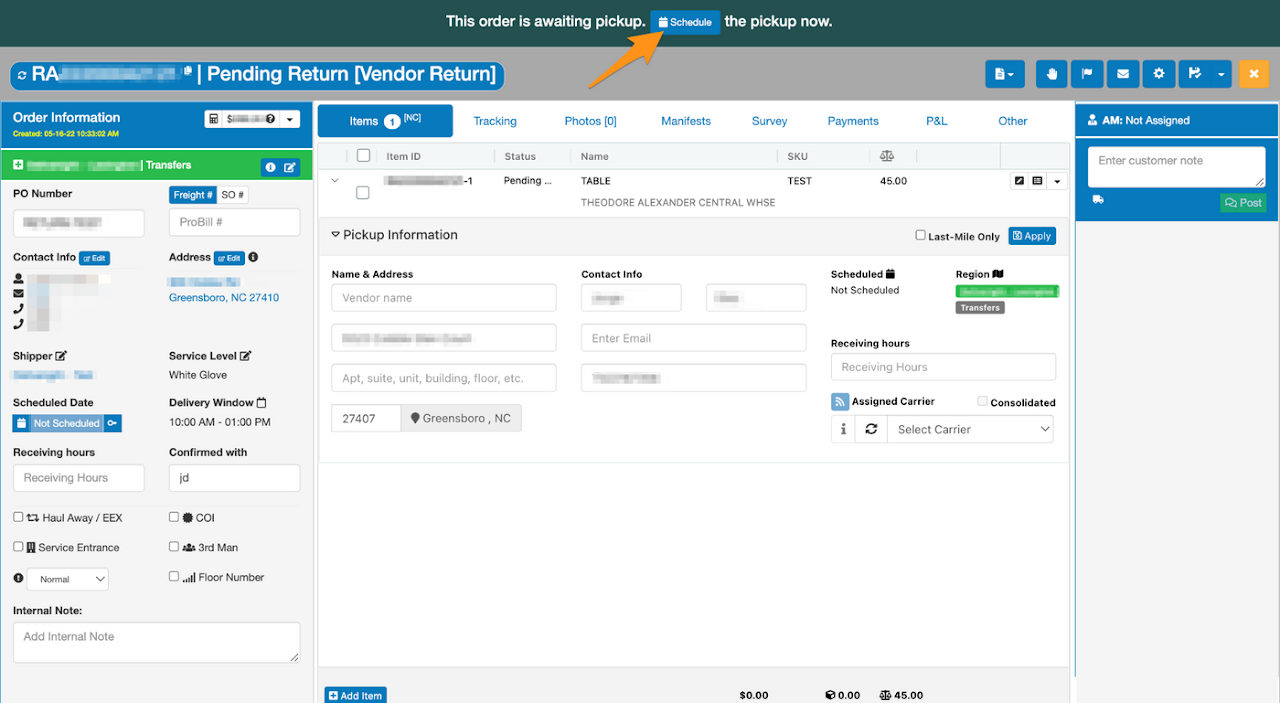The width and height of the screenshot is (1280, 703).
Task: Enable the Service Entrance checkbox
Action: (x=19, y=547)
